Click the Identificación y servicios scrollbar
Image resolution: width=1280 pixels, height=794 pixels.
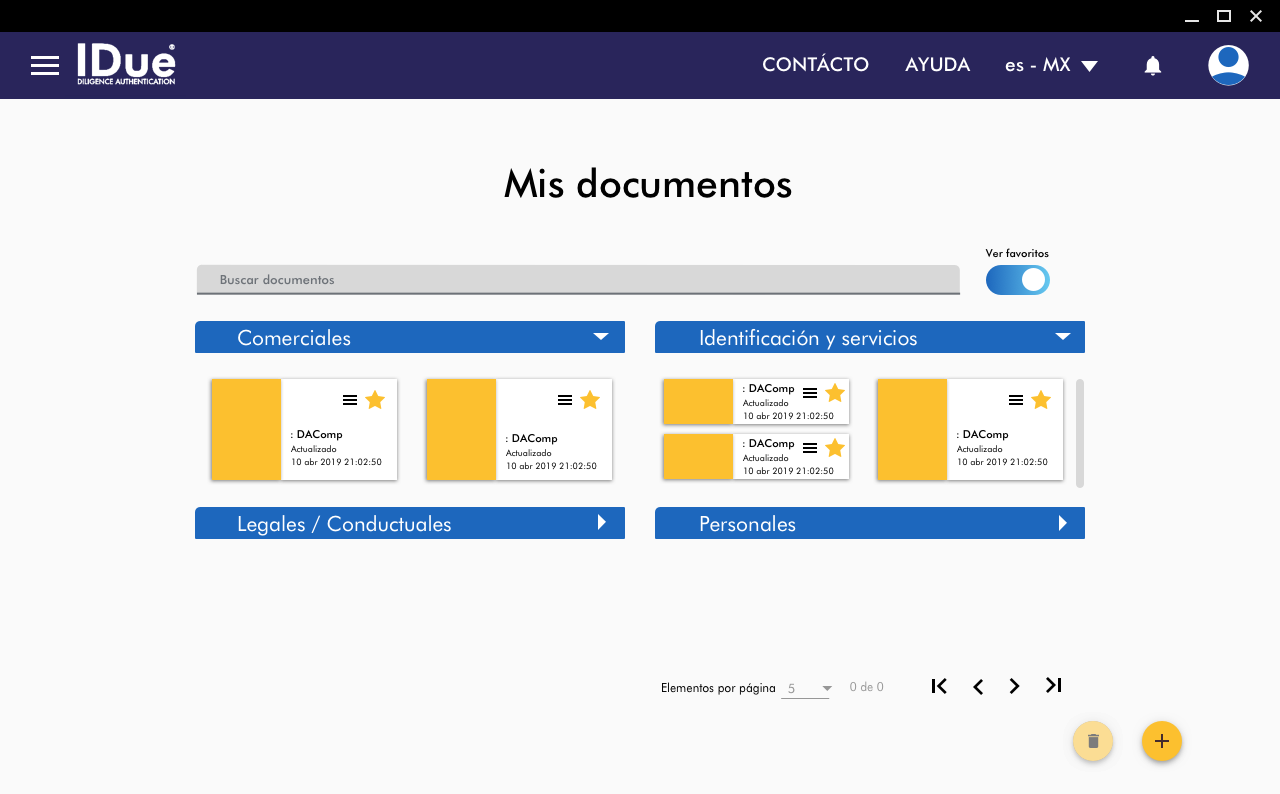[1080, 433]
